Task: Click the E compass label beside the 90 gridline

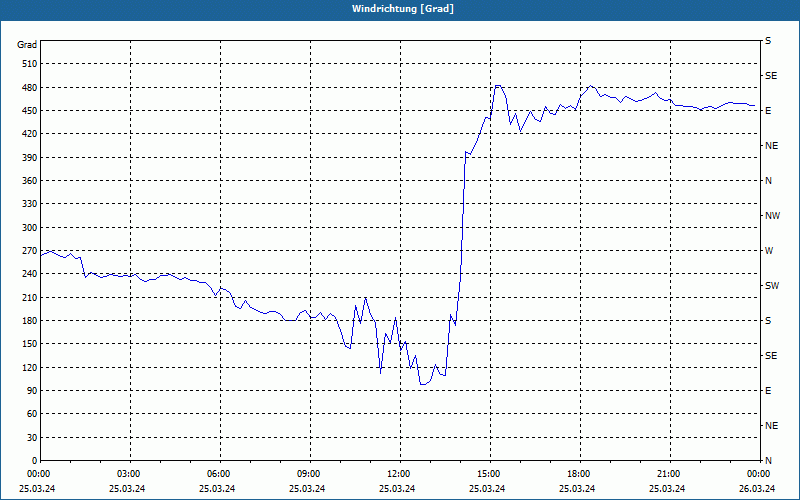Action: click(x=768, y=391)
